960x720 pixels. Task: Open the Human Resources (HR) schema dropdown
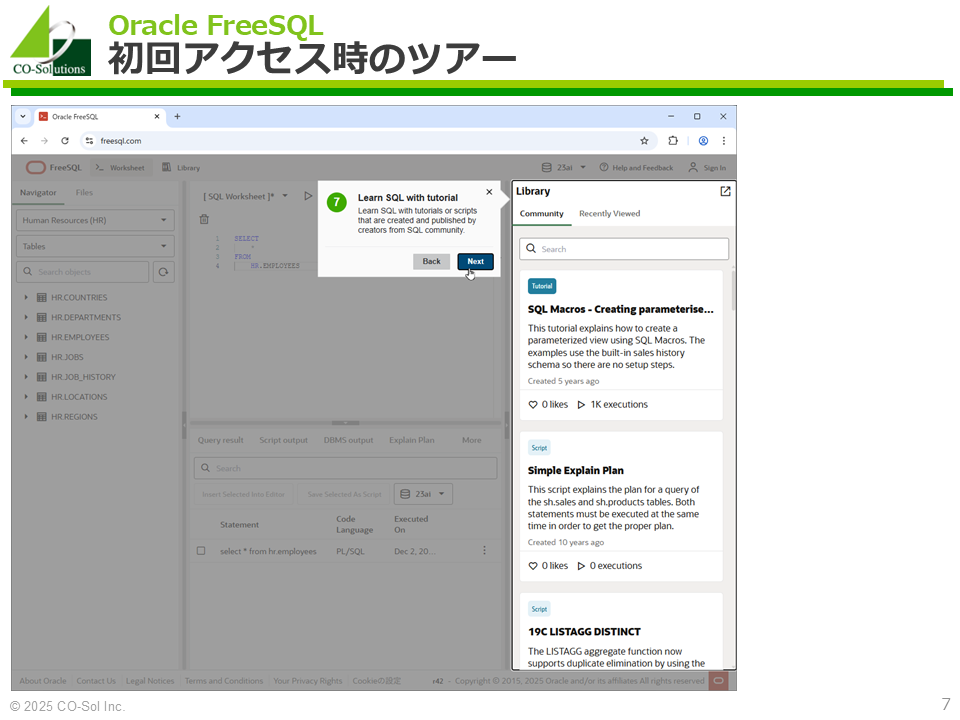pos(95,220)
